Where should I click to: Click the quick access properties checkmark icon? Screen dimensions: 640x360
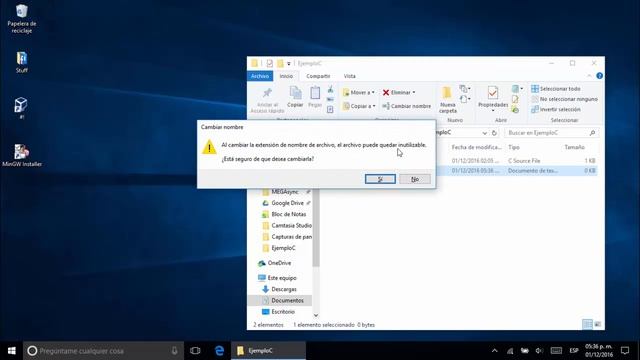(x=269, y=63)
